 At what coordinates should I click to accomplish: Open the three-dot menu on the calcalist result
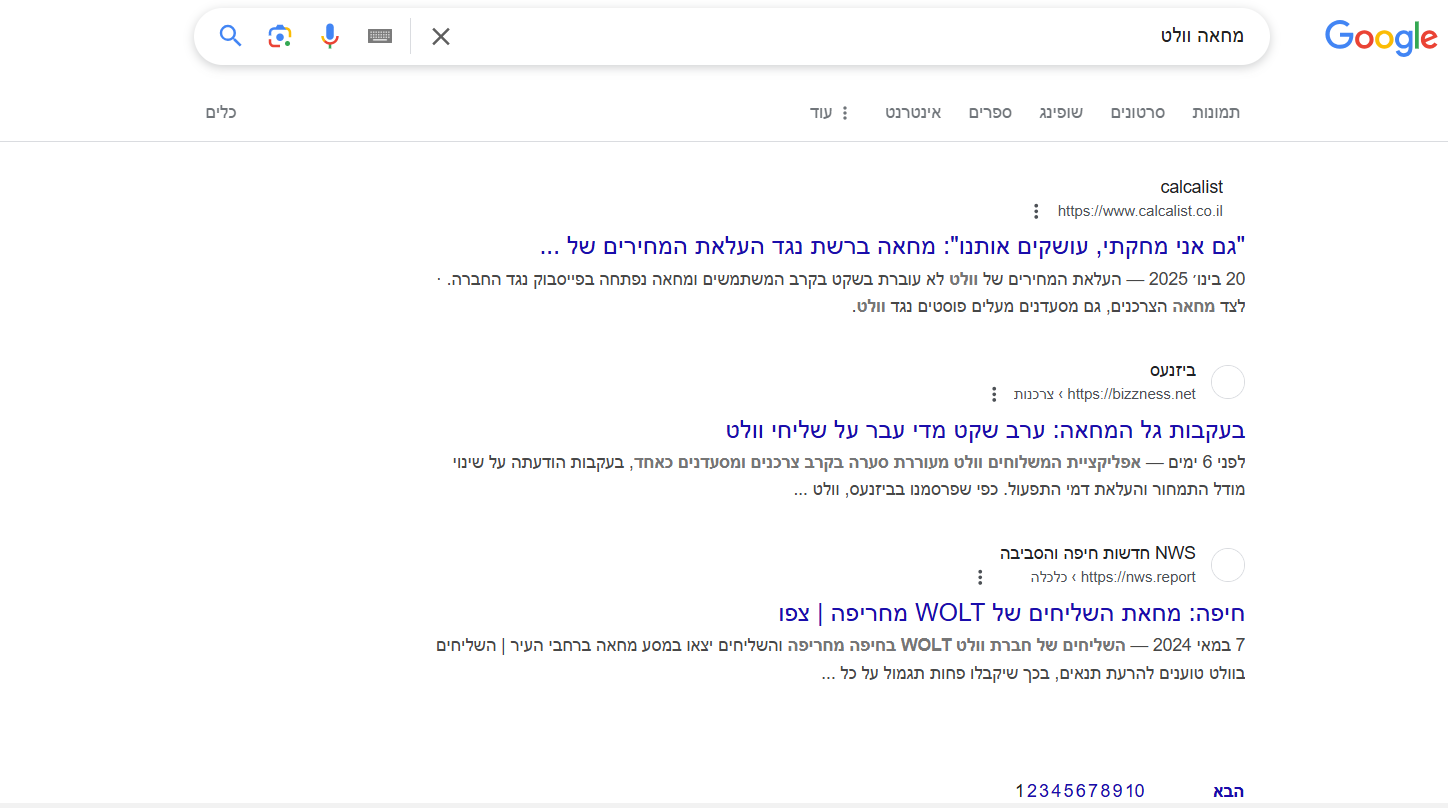pos(1035,211)
